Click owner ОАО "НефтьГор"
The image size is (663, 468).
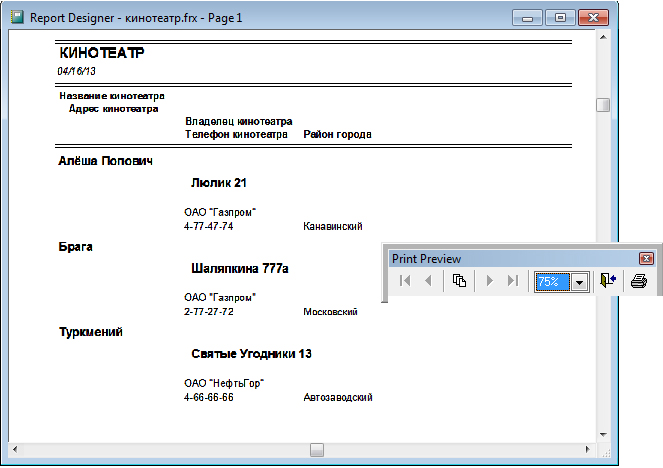coord(224,383)
